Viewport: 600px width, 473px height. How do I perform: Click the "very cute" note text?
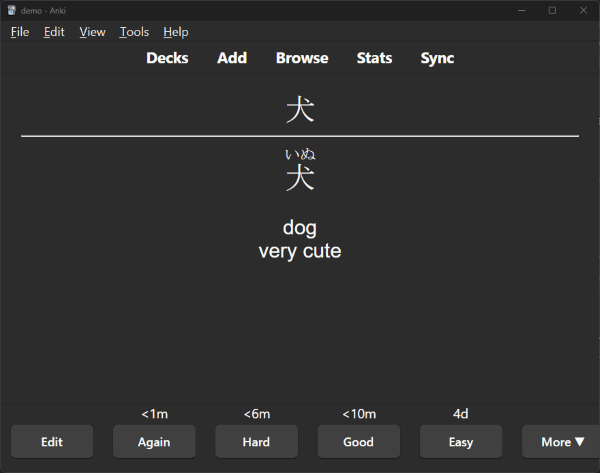(x=300, y=251)
